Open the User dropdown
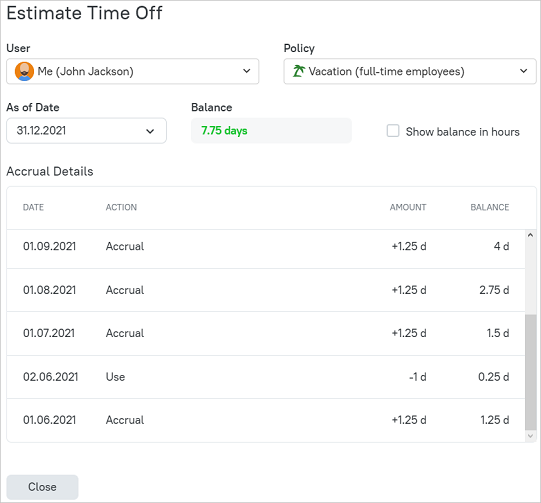Viewport: 541px width, 503px height. pos(132,71)
